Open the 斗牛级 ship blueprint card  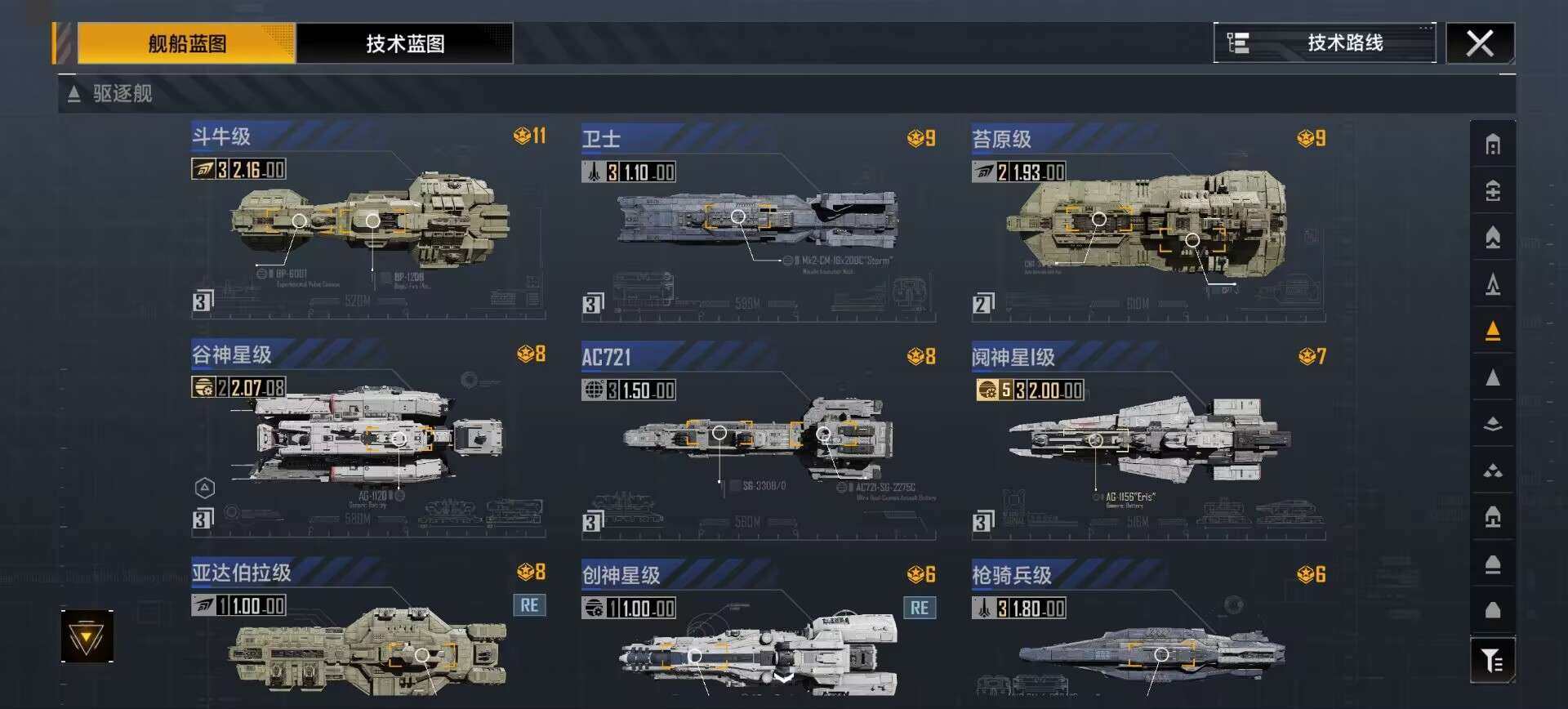pyautogui.click(x=368, y=221)
